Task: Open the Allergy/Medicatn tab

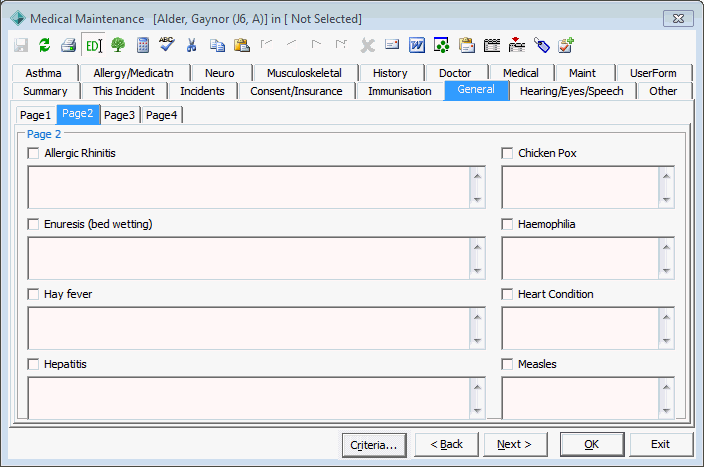Action: pos(133,73)
